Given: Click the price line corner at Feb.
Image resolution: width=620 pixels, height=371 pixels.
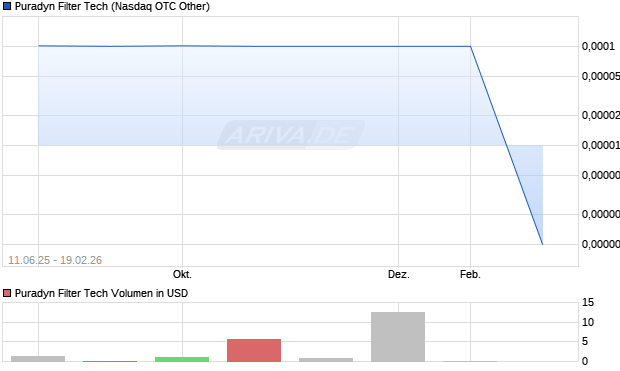Looking at the screenshot, I should pyautogui.click(x=470, y=46).
